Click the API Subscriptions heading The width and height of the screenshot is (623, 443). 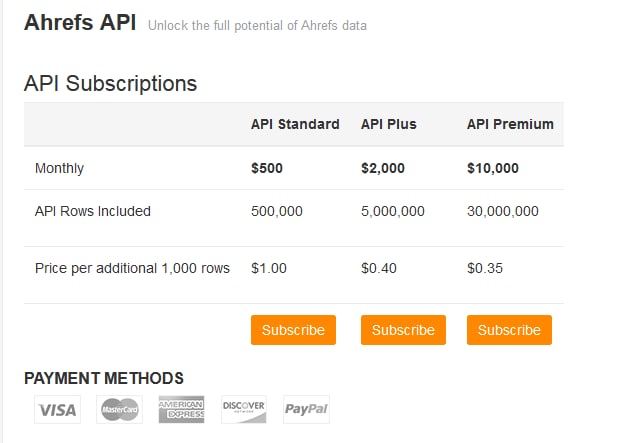[110, 83]
